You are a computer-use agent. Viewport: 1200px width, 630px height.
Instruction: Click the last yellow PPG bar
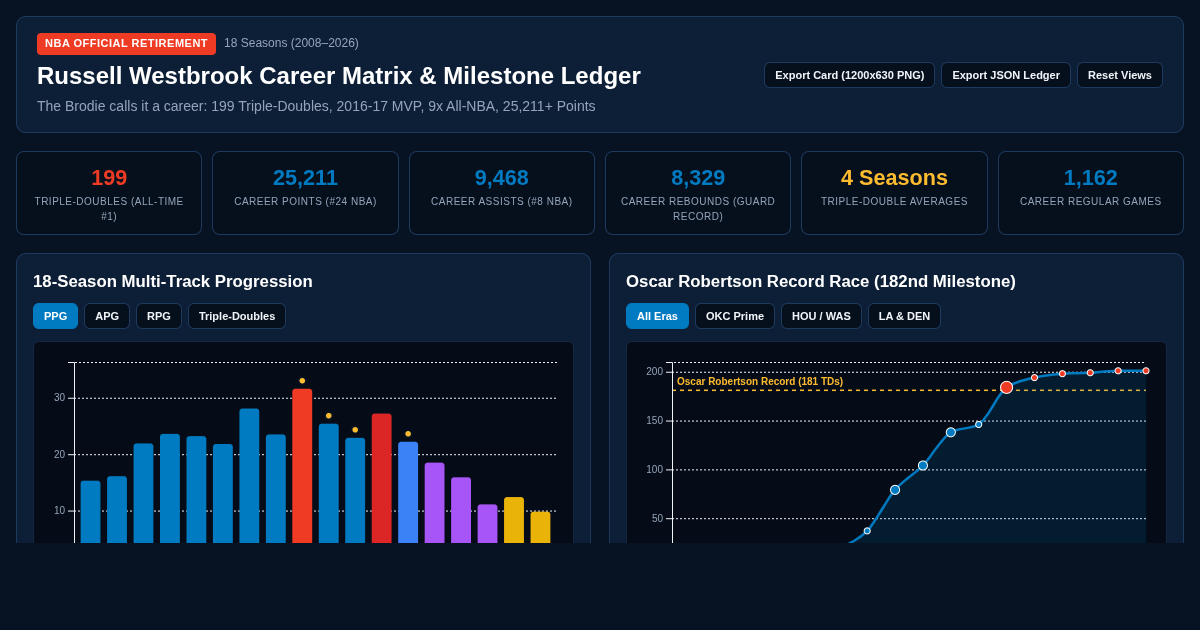pyautogui.click(x=540, y=527)
